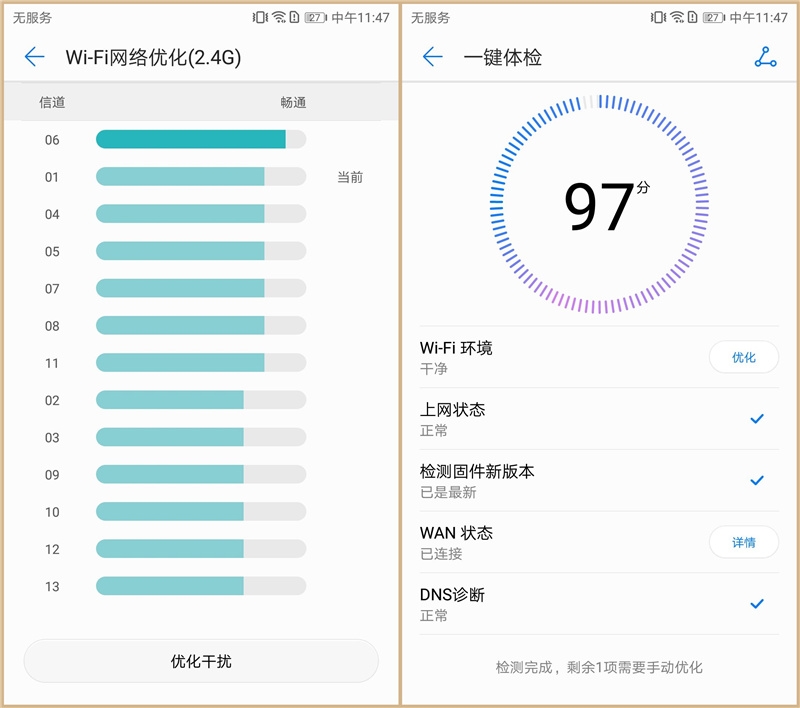The image size is (800, 708).
Task: Tap the checkmark next to 检测固件新版本
Action: pos(756,482)
